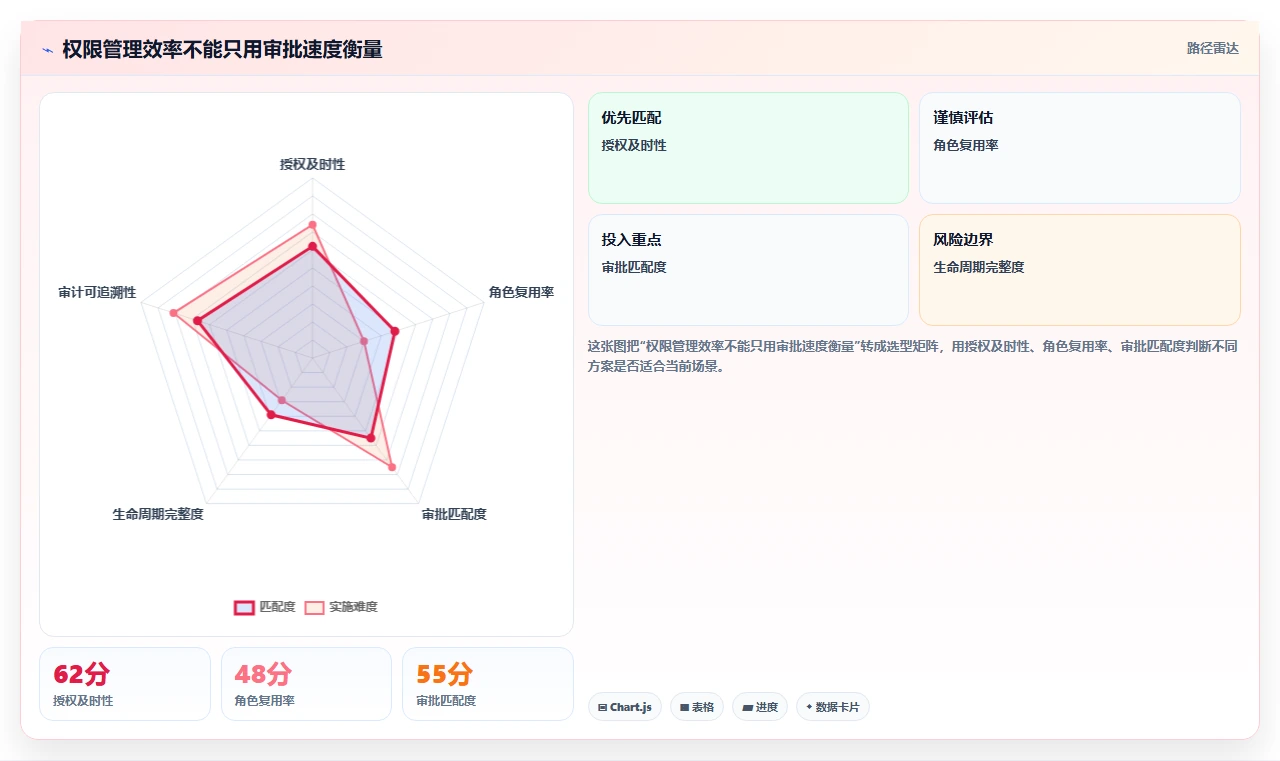This screenshot has width=1280, height=761.
Task: Open the 谨慎评估 card
Action: pyautogui.click(x=1080, y=148)
